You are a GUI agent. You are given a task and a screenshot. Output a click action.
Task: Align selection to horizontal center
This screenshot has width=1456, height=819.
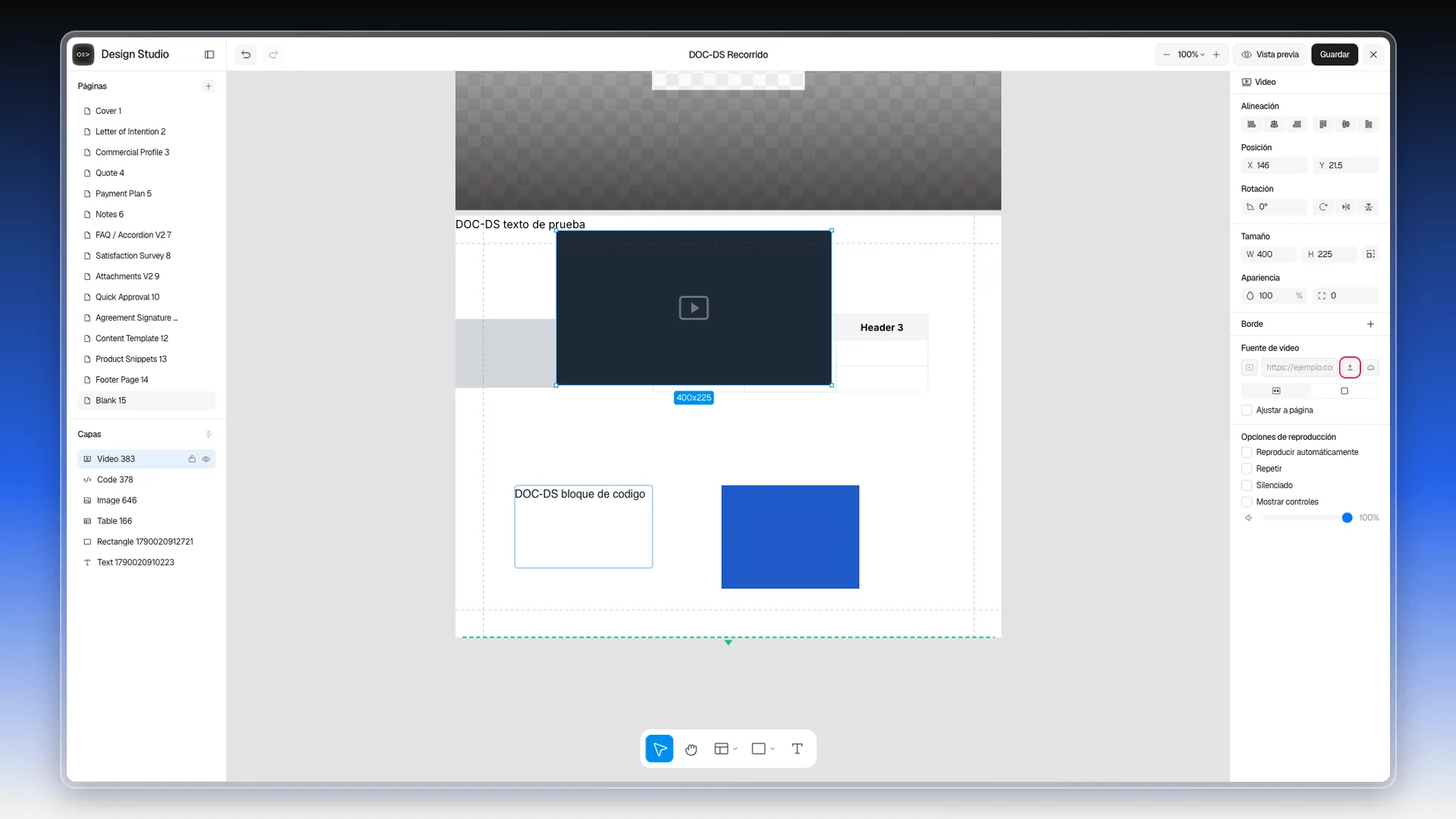pos(1274,124)
